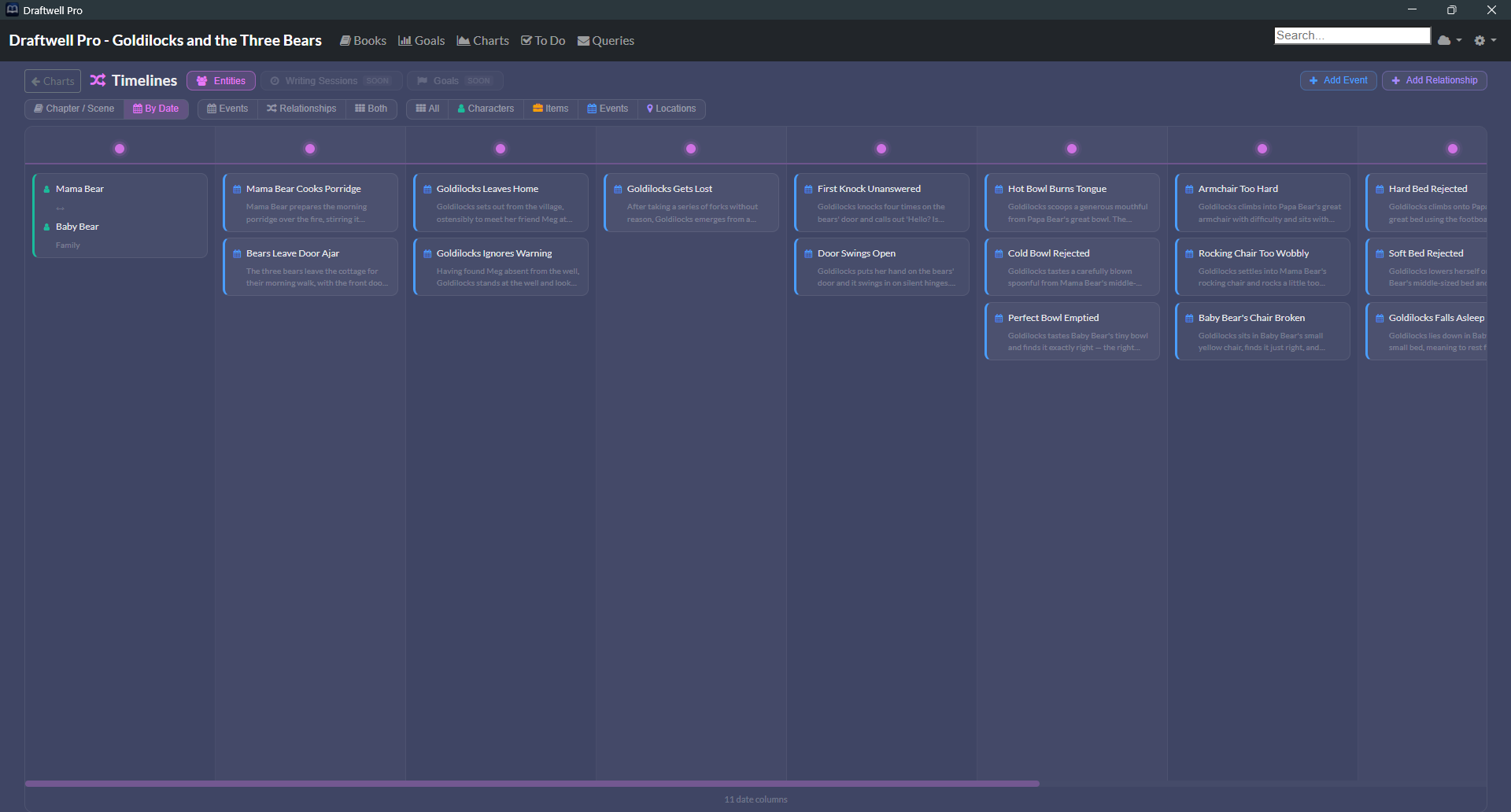The width and height of the screenshot is (1511, 812).
Task: Show Relationships only
Action: tap(301, 109)
